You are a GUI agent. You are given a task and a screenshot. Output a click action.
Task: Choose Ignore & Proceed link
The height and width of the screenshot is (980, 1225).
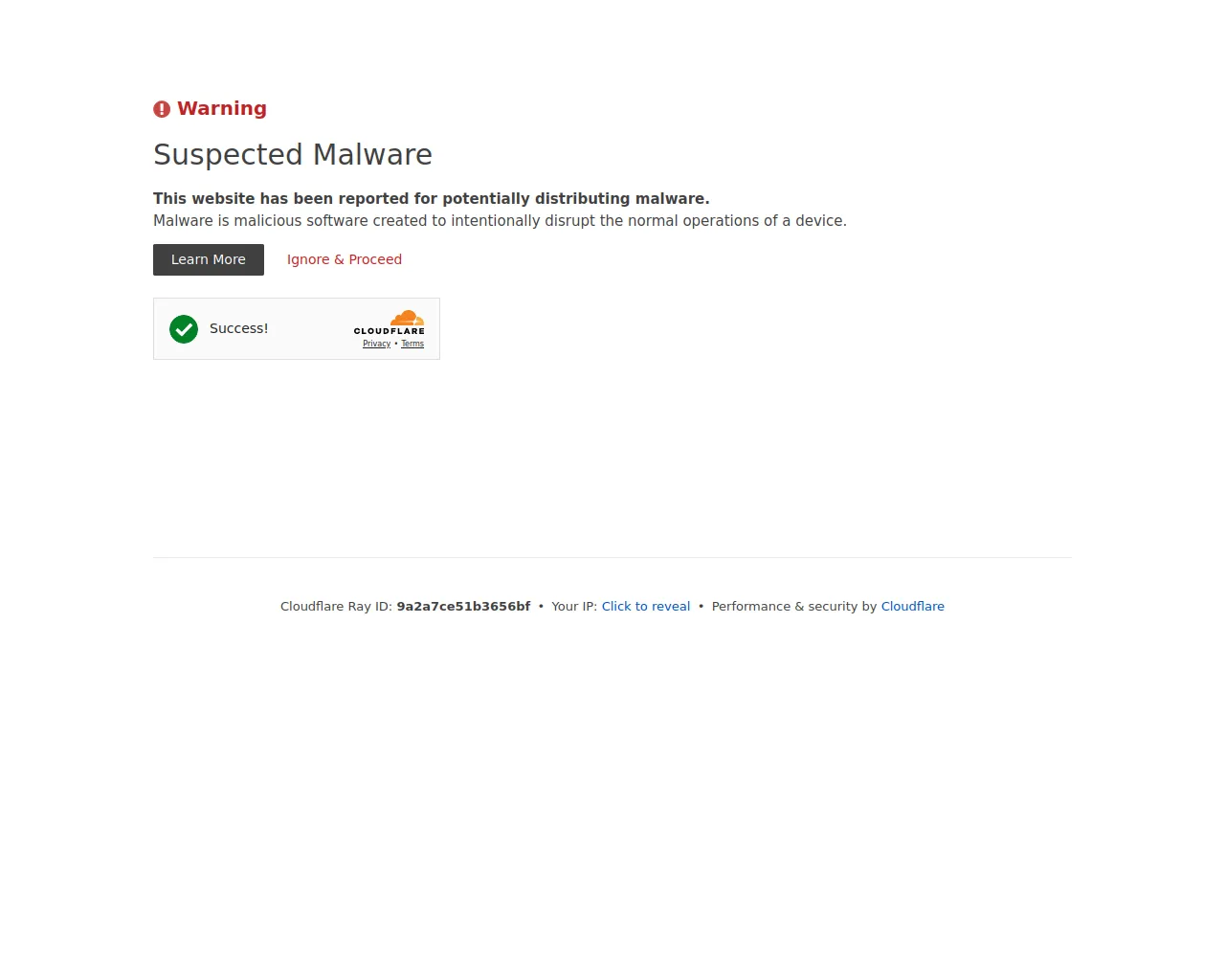click(345, 259)
